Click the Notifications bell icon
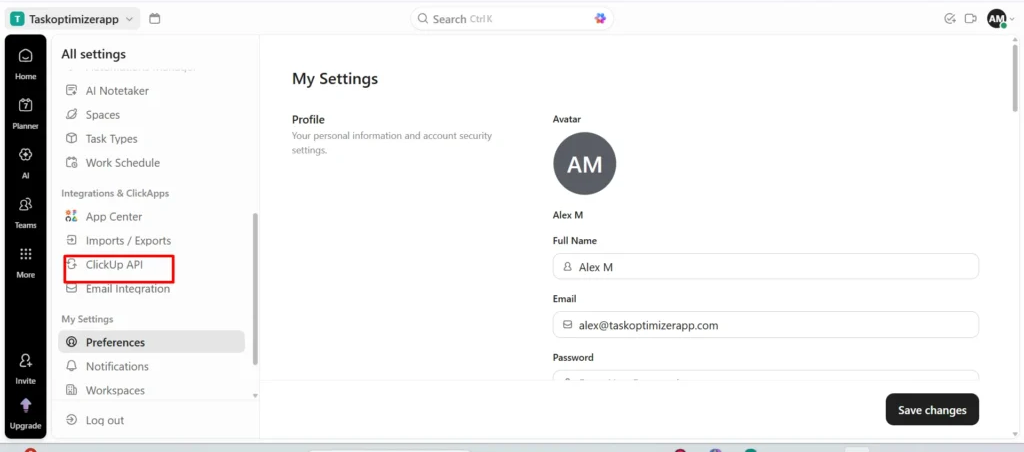This screenshot has width=1024, height=452. pyautogui.click(x=72, y=366)
